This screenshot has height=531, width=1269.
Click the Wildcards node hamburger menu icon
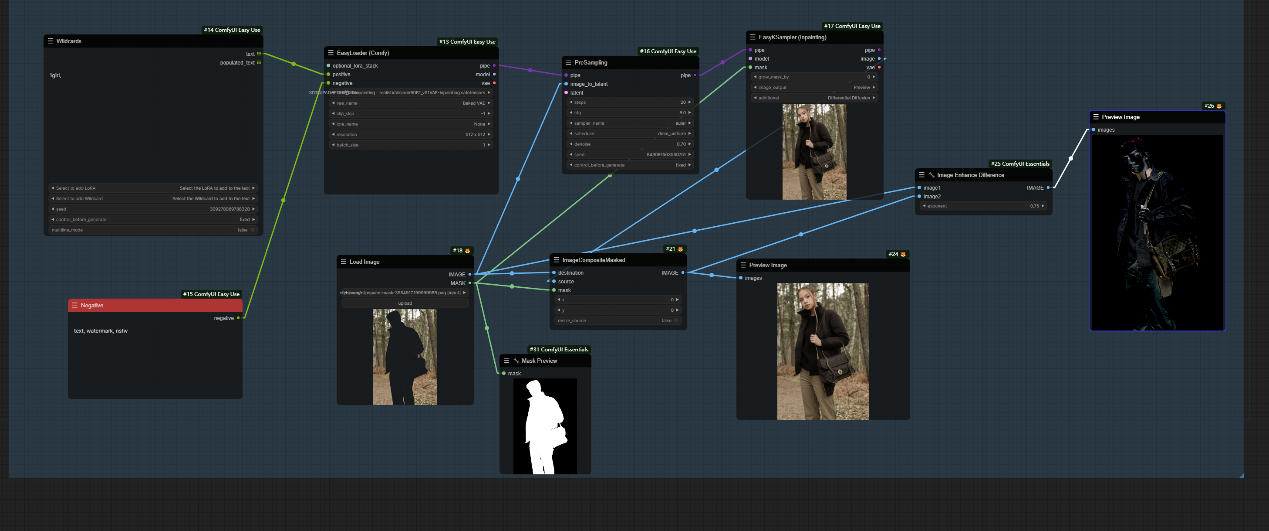pos(50,41)
